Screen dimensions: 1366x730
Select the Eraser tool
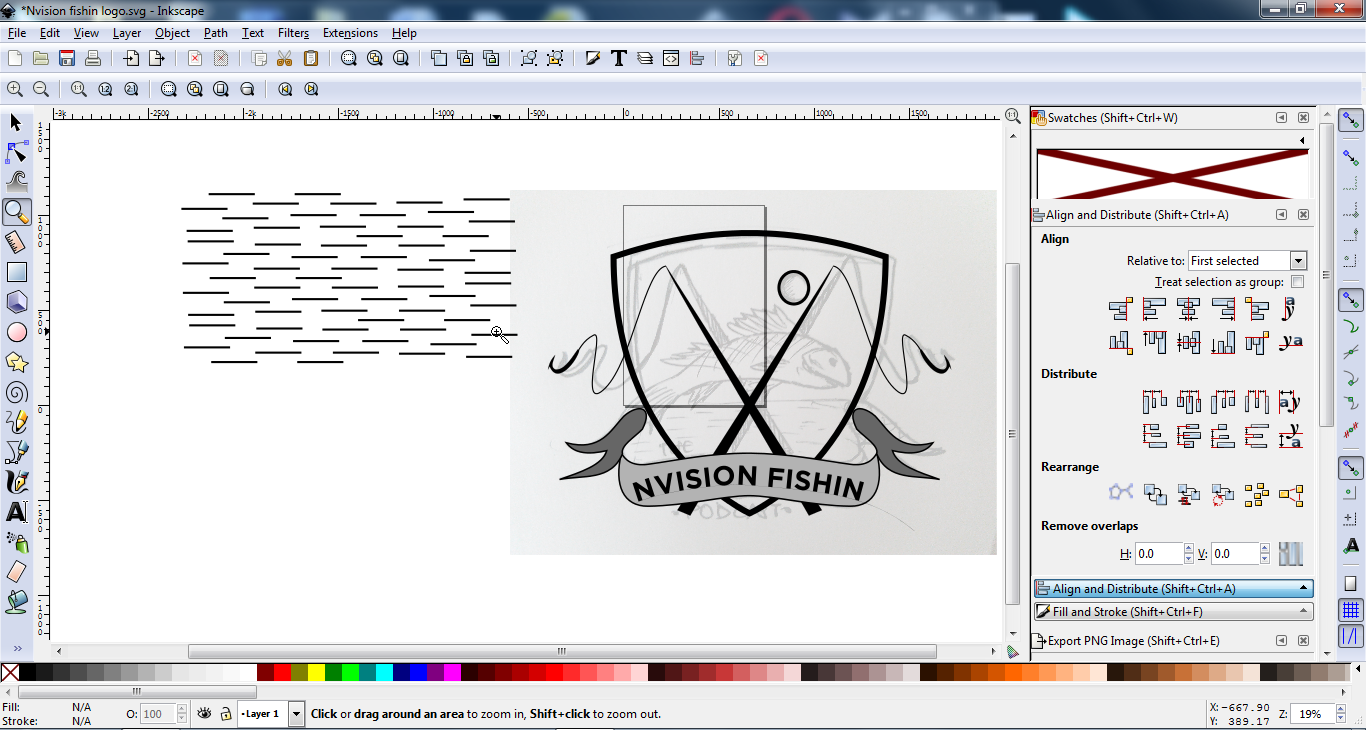[x=16, y=572]
